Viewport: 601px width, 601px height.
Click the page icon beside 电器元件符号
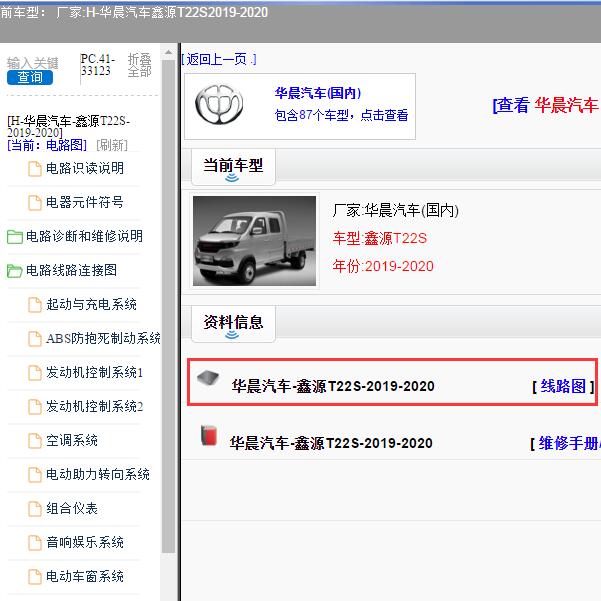coord(35,202)
